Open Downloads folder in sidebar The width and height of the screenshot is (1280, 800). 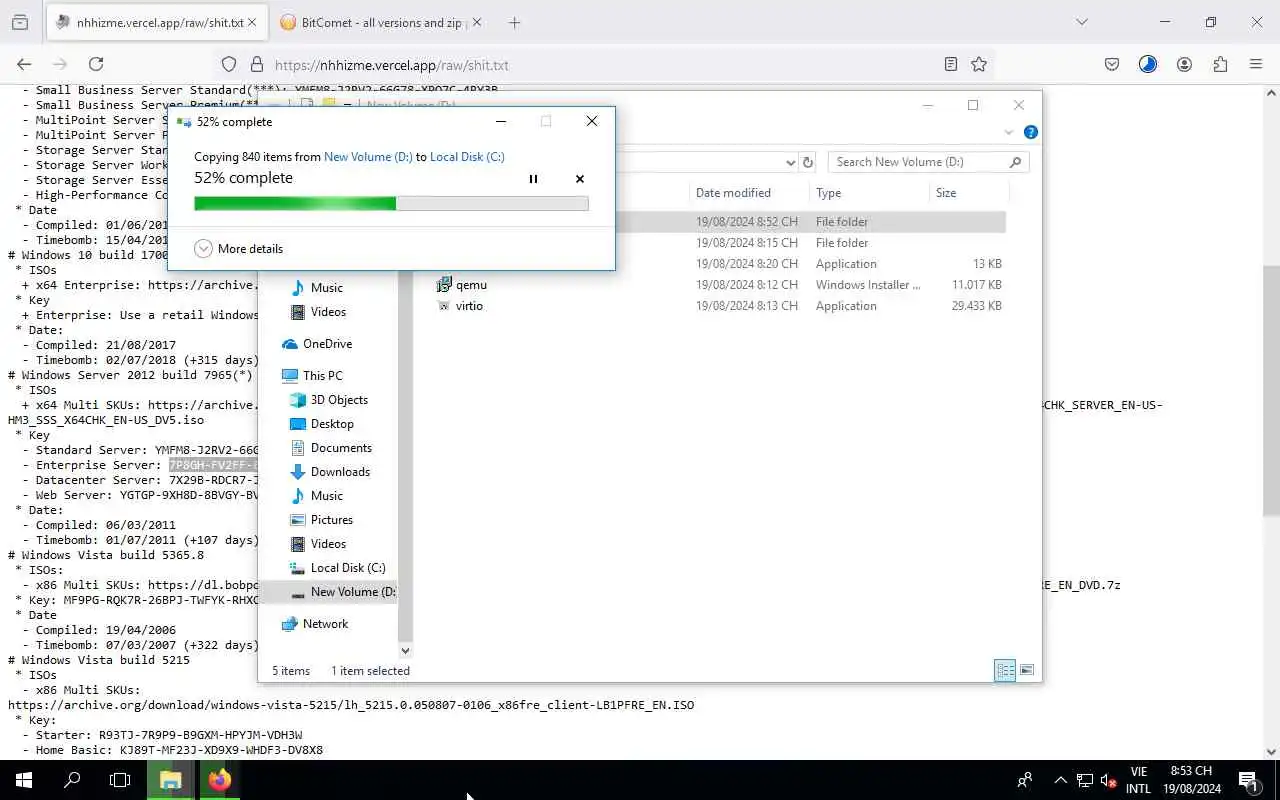pyautogui.click(x=340, y=472)
